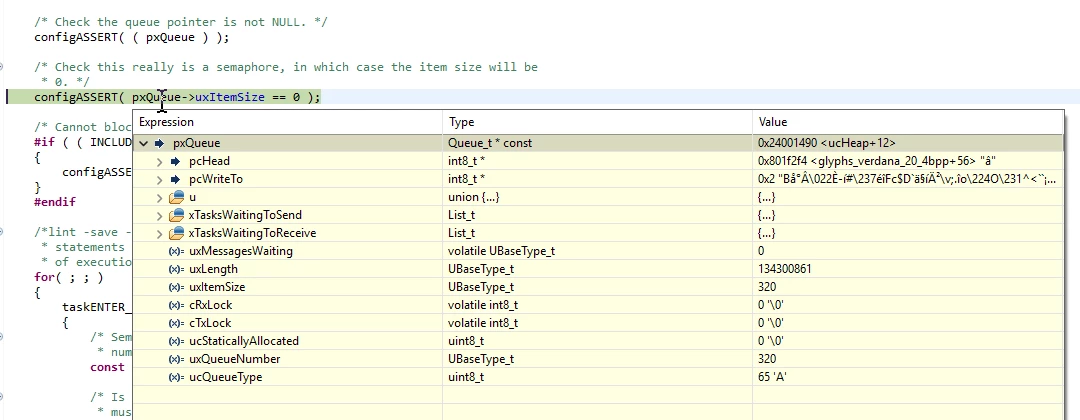The image size is (1080, 420).
Task: Expand the pcHead pointer row
Action: pos(160,161)
